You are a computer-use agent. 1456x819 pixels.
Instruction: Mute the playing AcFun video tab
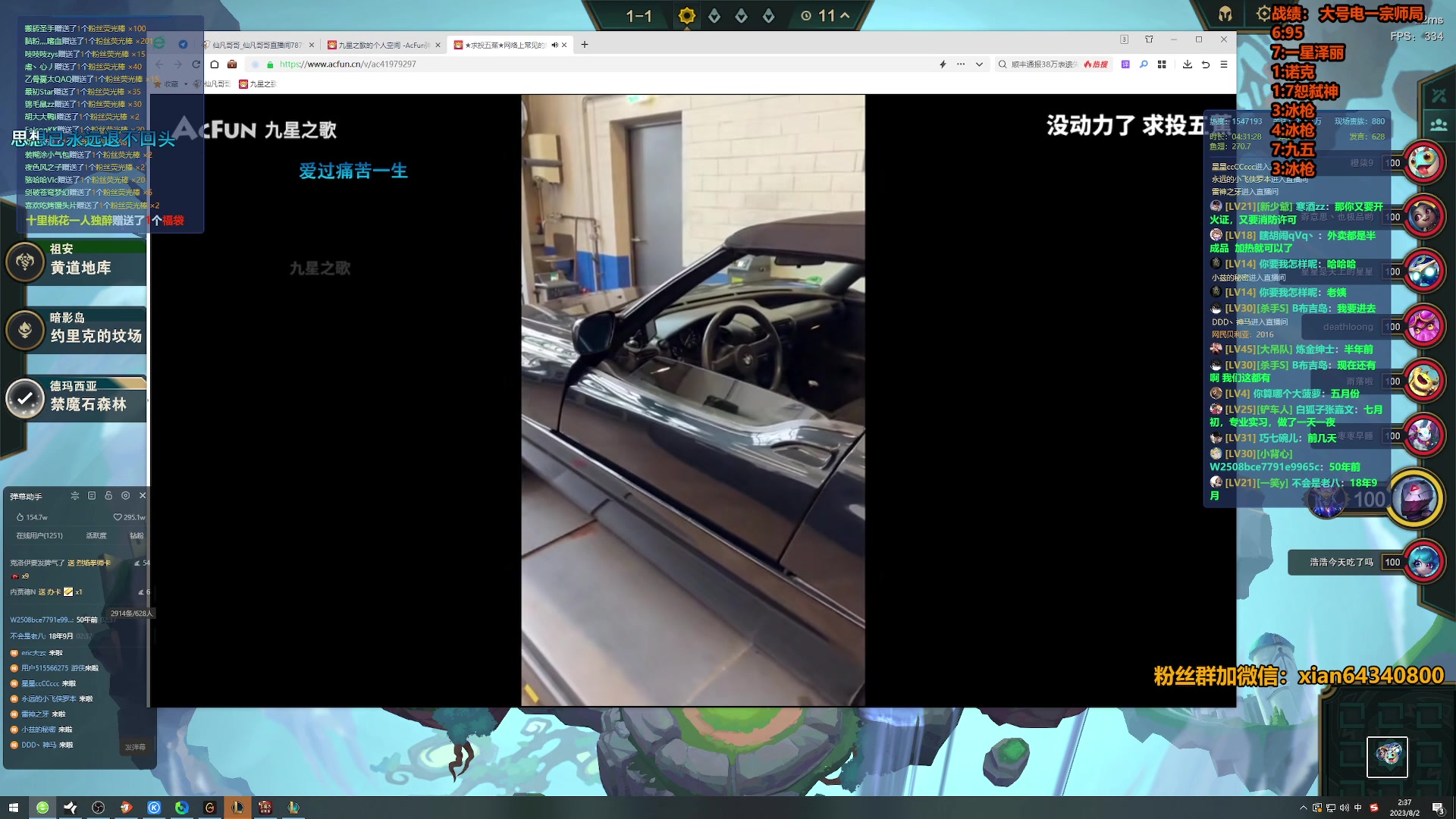click(x=554, y=45)
